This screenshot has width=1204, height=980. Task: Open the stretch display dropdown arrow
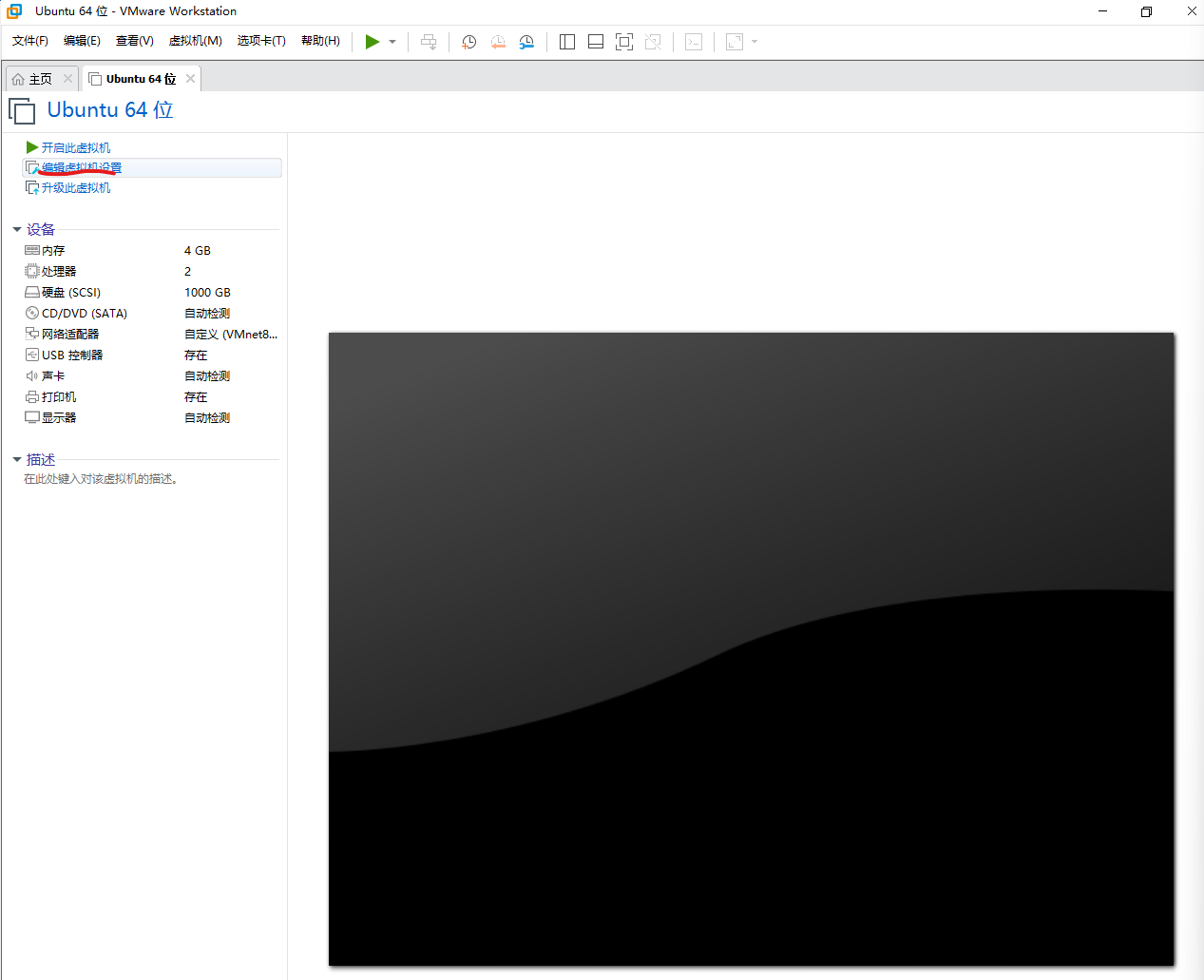click(755, 42)
